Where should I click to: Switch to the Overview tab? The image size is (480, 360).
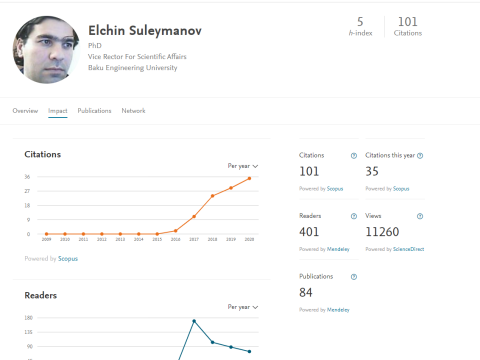point(25,111)
